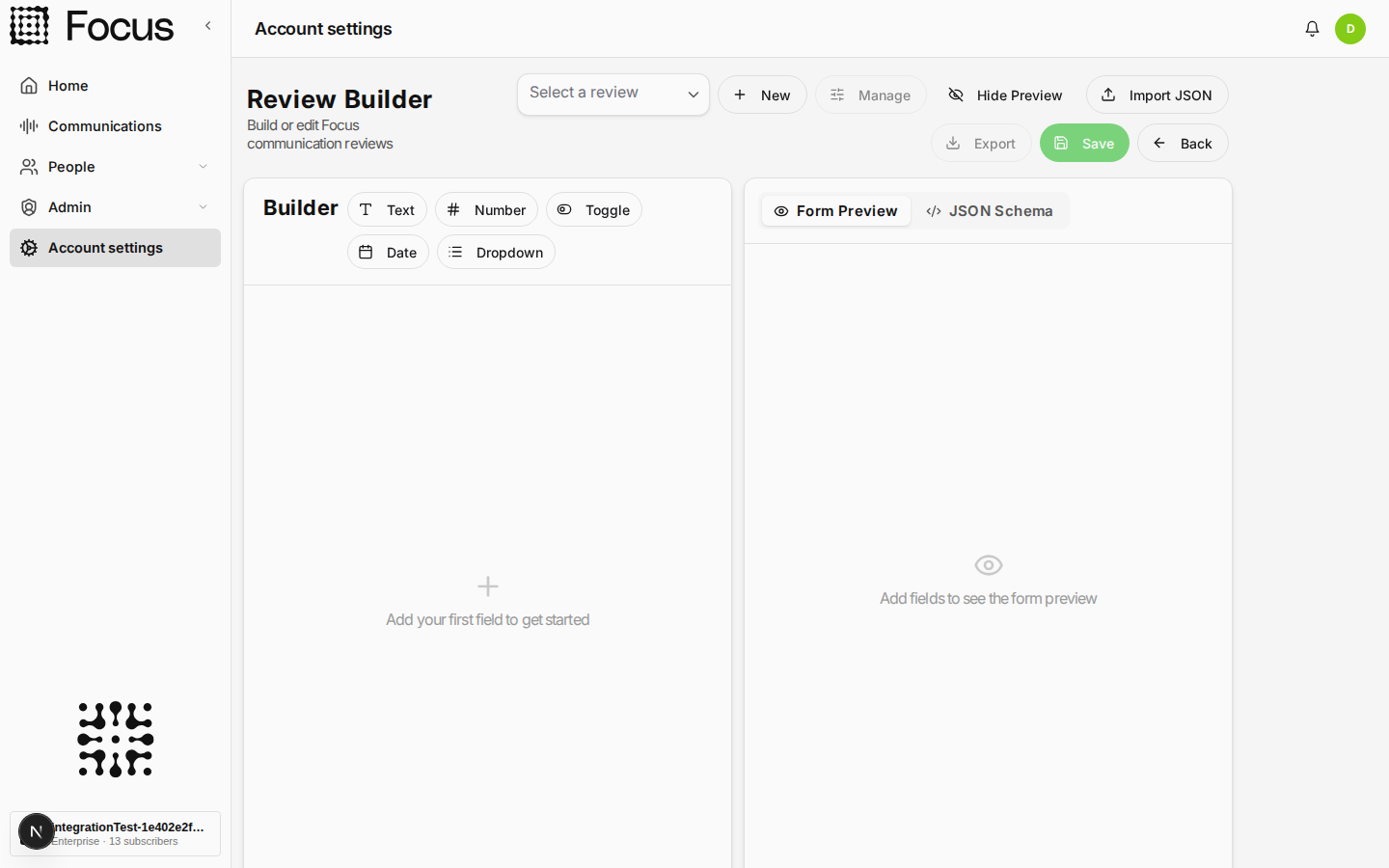Image resolution: width=1389 pixels, height=868 pixels.
Task: Open notifications bell
Action: pyautogui.click(x=1312, y=29)
